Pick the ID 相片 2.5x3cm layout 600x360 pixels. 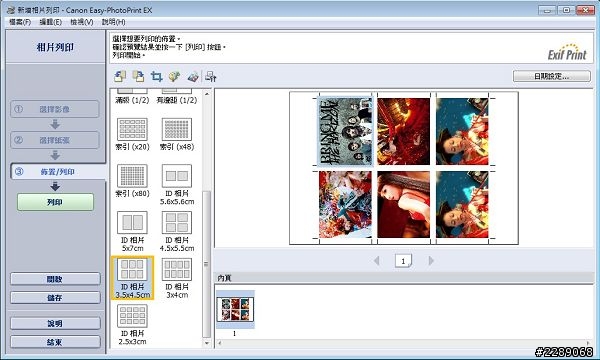(132, 324)
